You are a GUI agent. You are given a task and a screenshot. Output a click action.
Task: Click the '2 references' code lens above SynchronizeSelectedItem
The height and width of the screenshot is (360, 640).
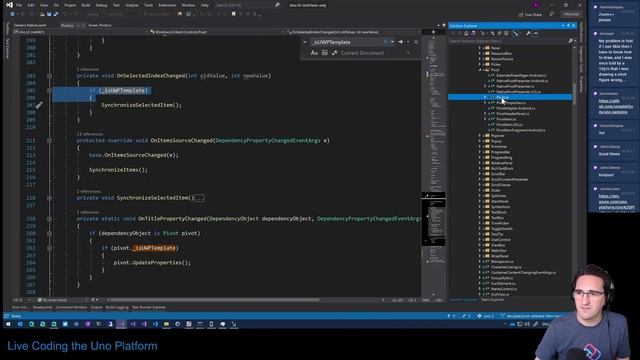[x=89, y=191]
